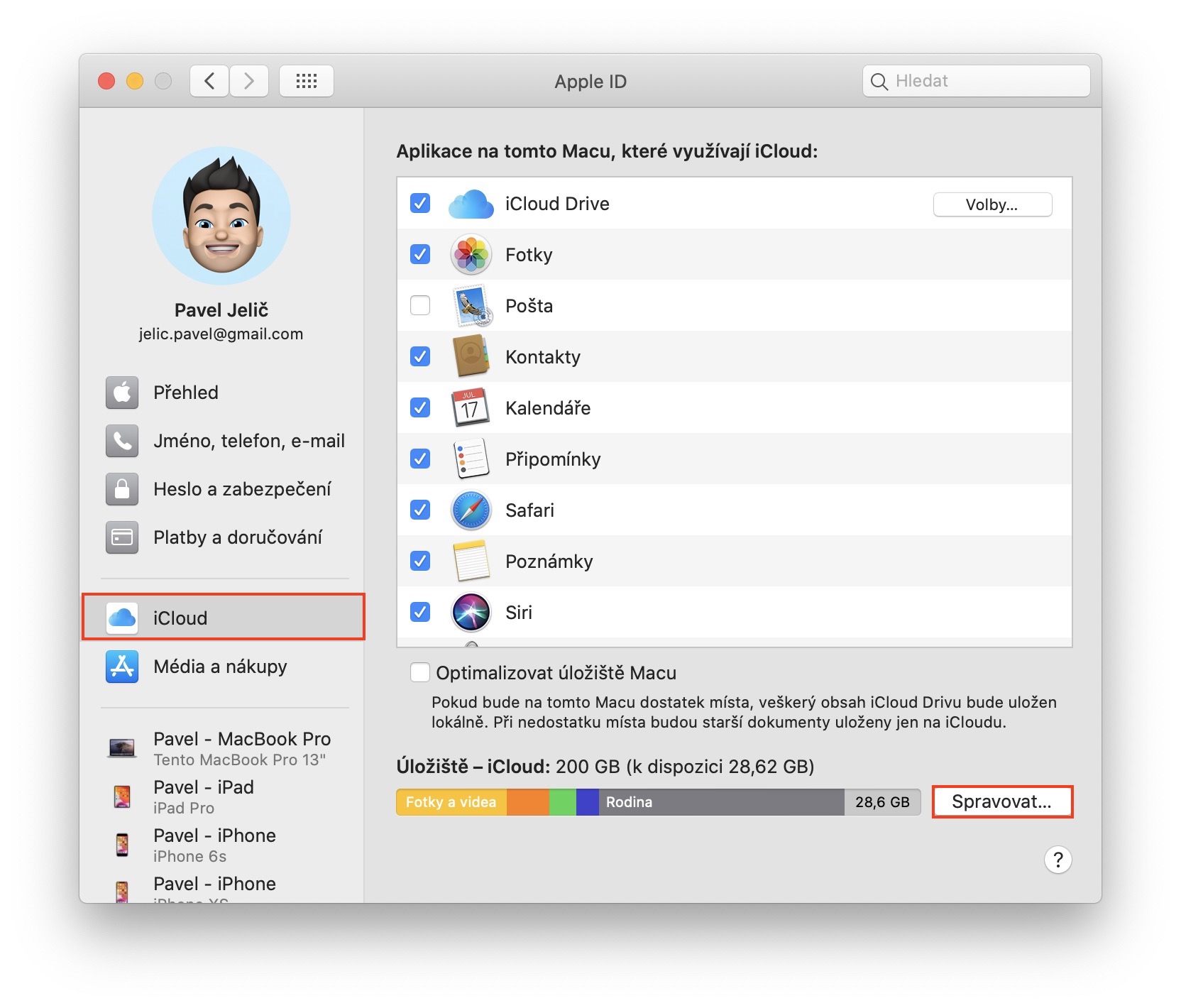
Task: Click the Poznámky notes icon
Action: (471, 561)
